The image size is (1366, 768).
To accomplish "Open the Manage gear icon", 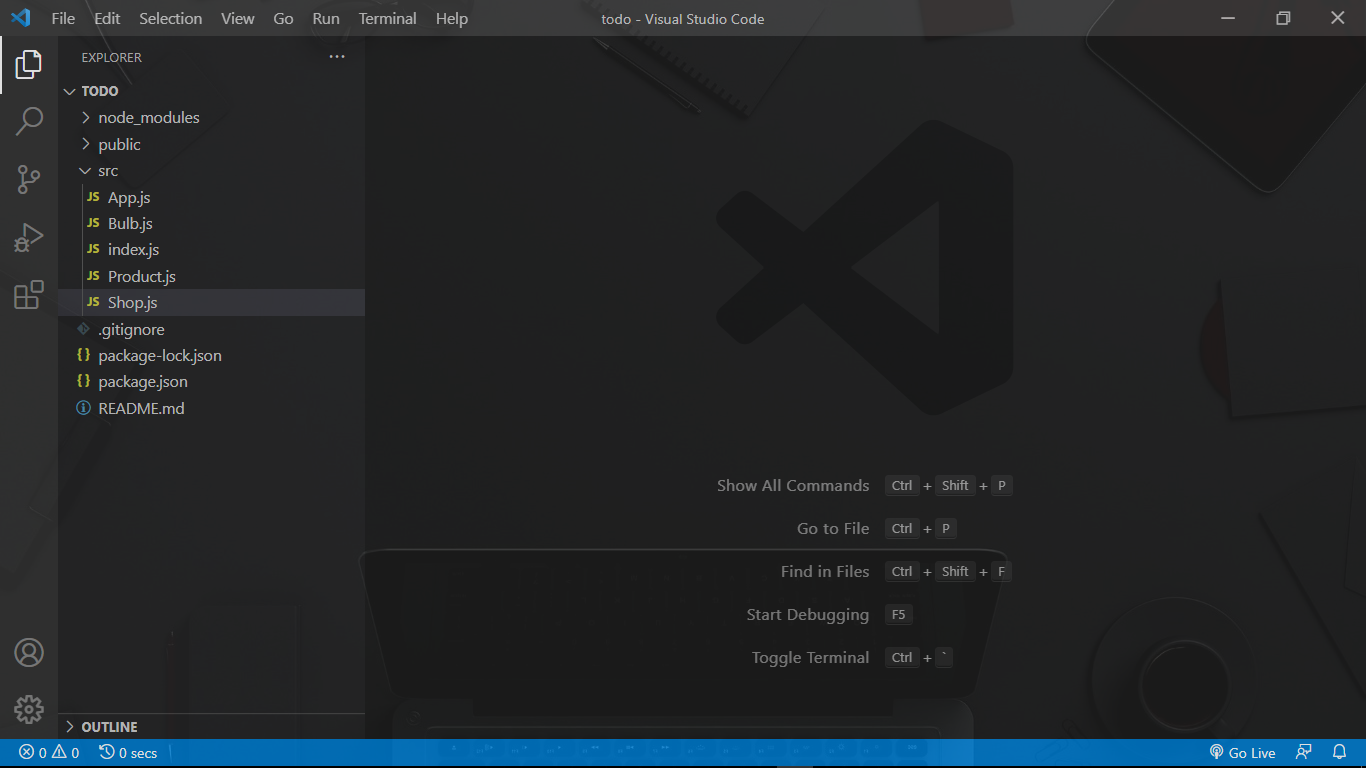I will click(x=29, y=710).
